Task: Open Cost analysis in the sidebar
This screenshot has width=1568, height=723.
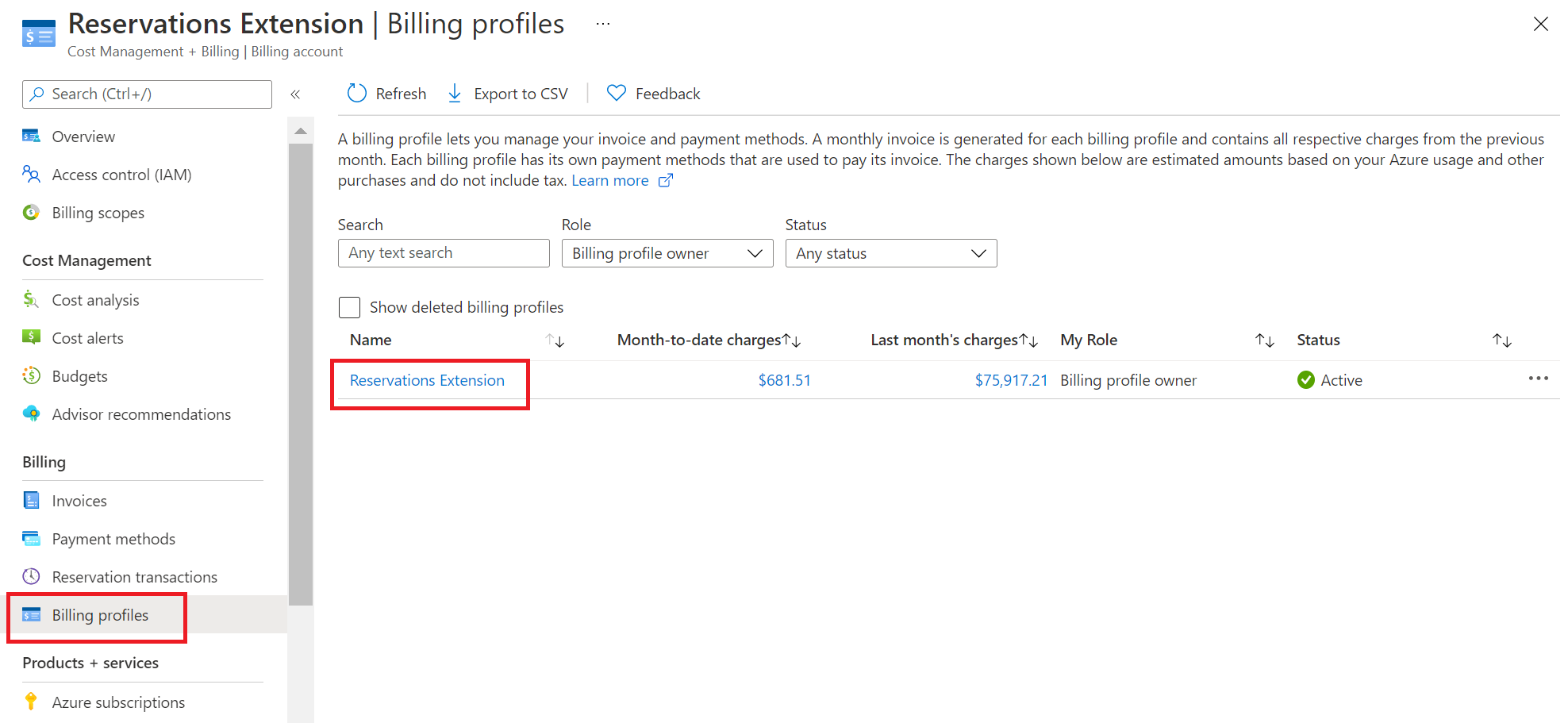Action: pyautogui.click(x=95, y=300)
